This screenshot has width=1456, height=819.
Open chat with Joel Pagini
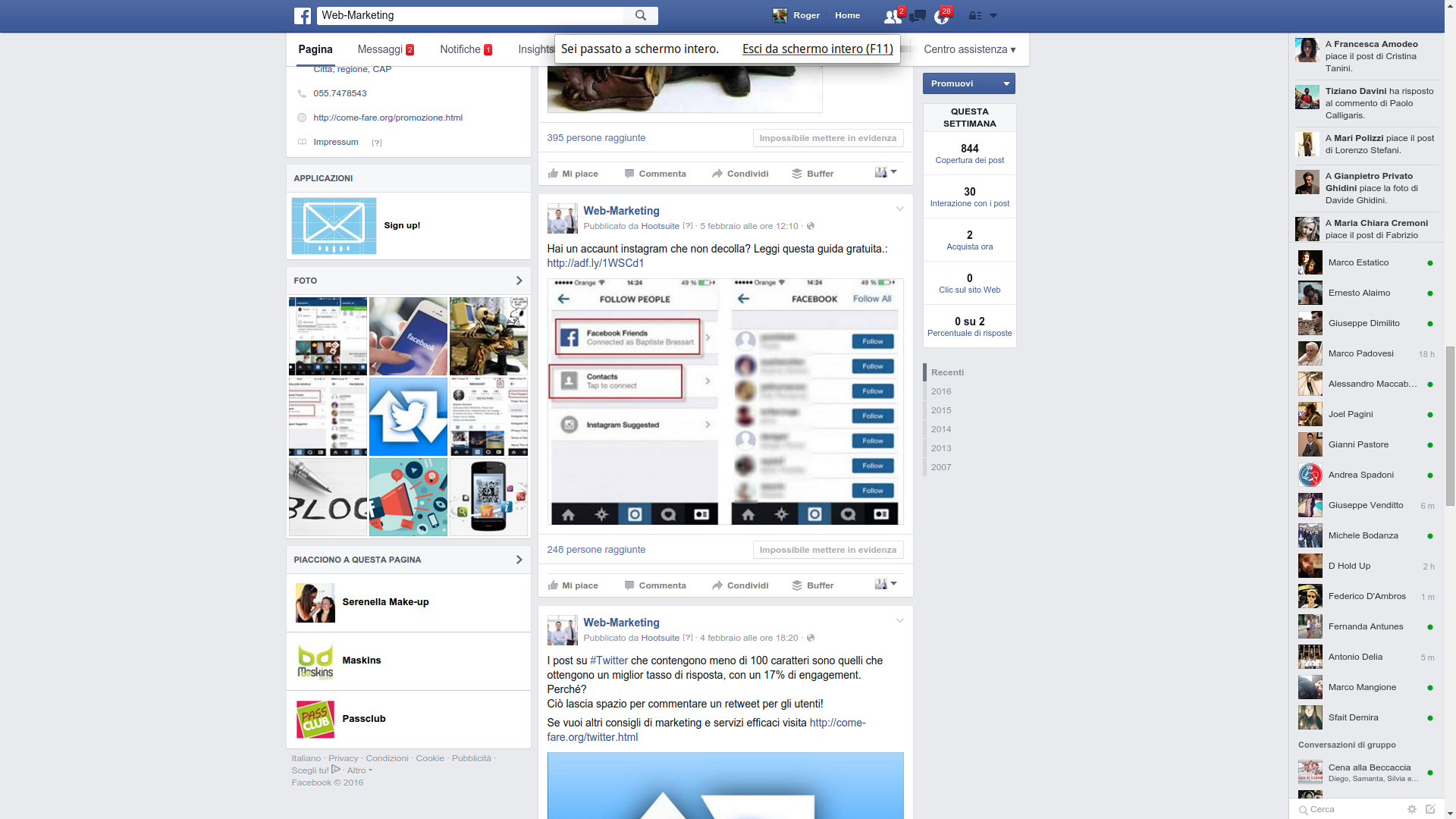[1365, 415]
